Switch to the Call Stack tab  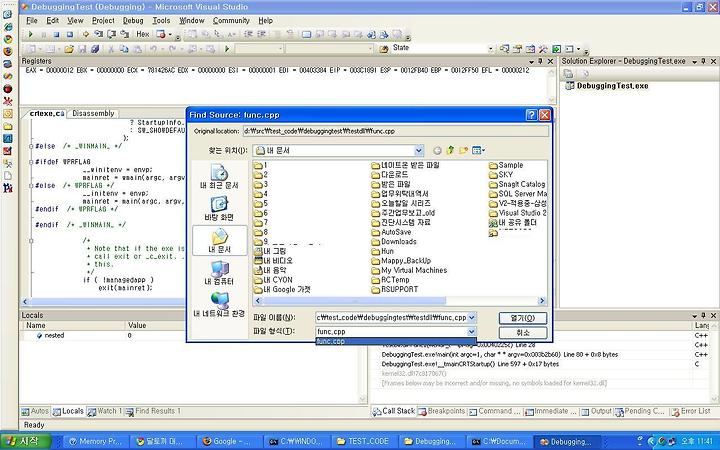point(394,411)
